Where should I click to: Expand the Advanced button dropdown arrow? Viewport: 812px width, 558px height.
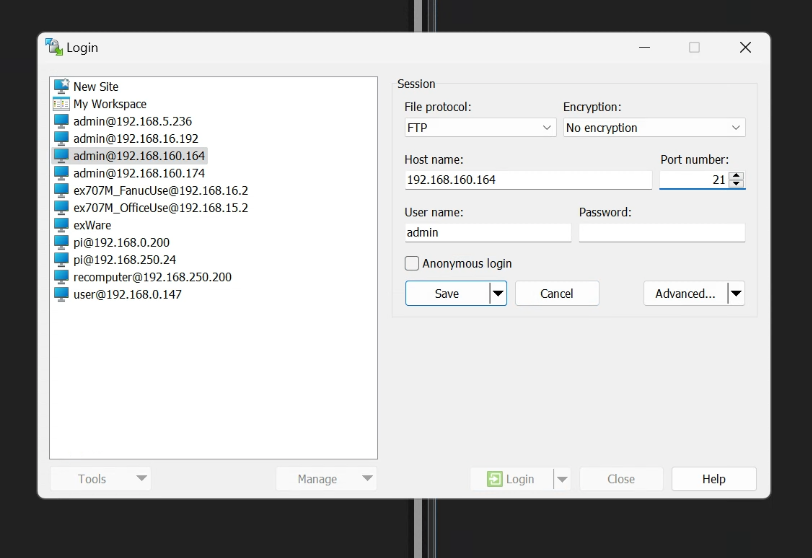tap(736, 294)
